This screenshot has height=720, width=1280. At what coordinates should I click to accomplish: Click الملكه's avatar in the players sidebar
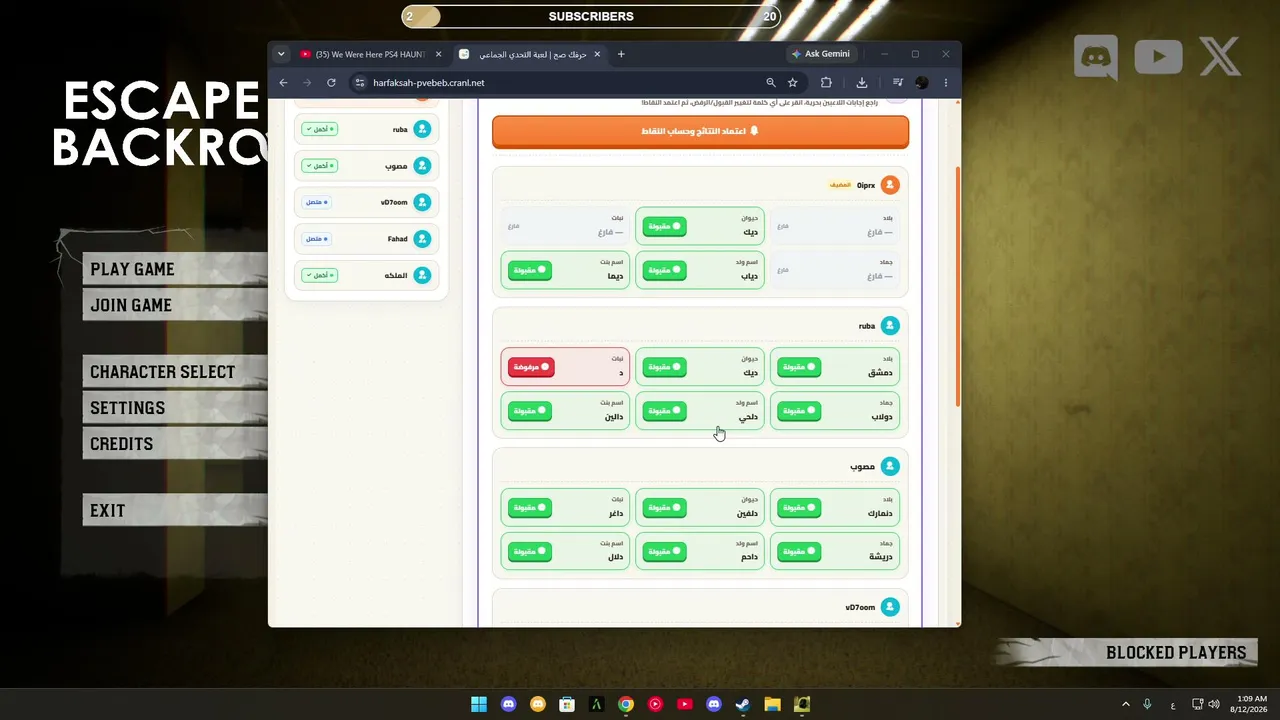pyautogui.click(x=422, y=275)
